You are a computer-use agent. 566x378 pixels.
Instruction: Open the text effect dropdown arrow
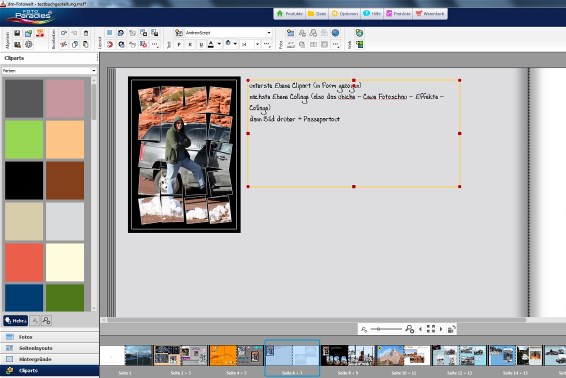click(235, 44)
